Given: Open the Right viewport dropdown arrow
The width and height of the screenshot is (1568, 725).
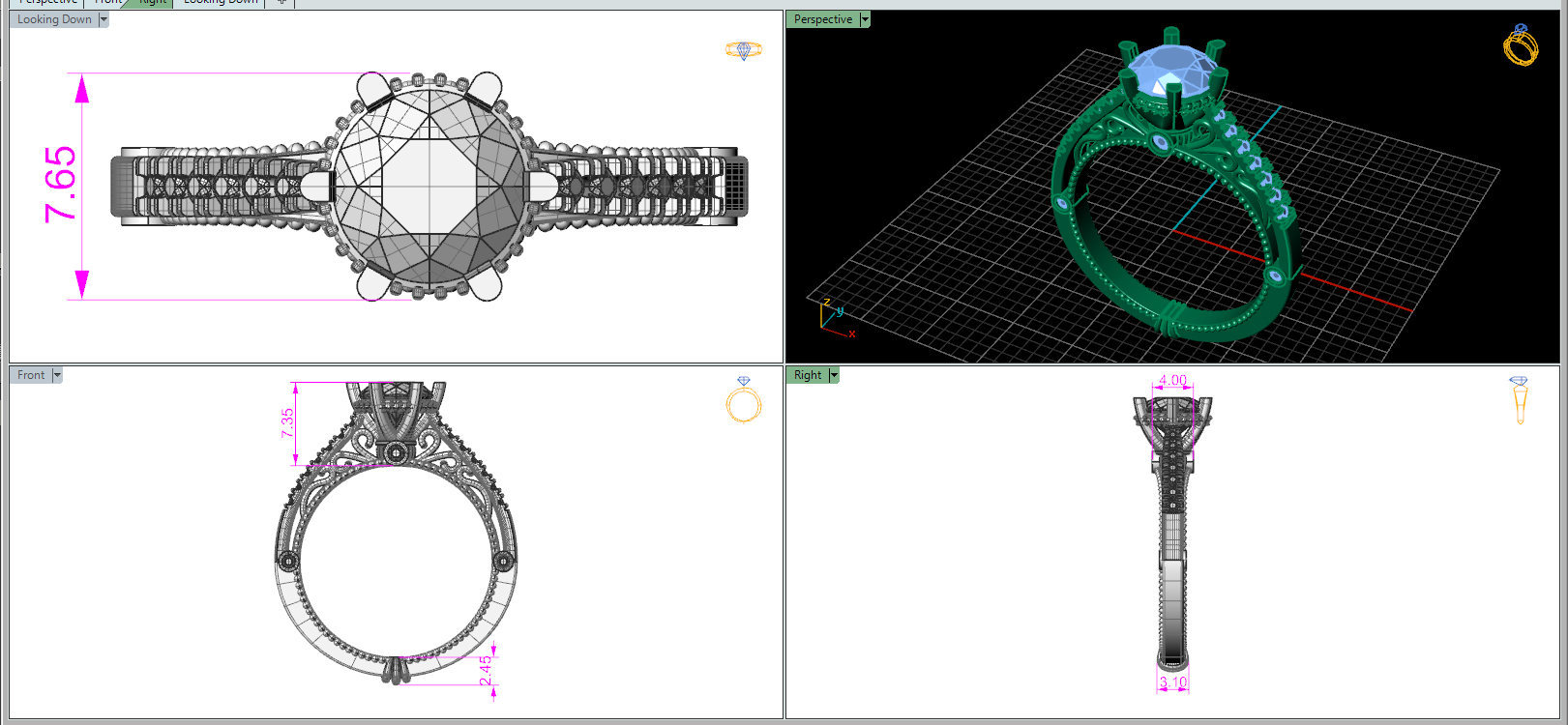Looking at the screenshot, I should pyautogui.click(x=834, y=375).
